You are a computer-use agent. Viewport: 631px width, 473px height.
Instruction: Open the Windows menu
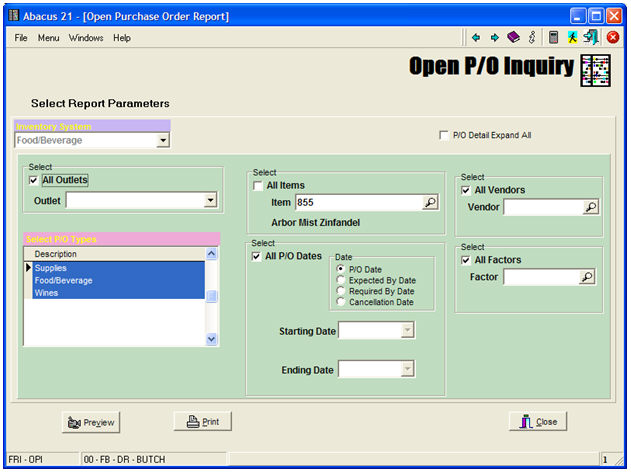click(86, 38)
